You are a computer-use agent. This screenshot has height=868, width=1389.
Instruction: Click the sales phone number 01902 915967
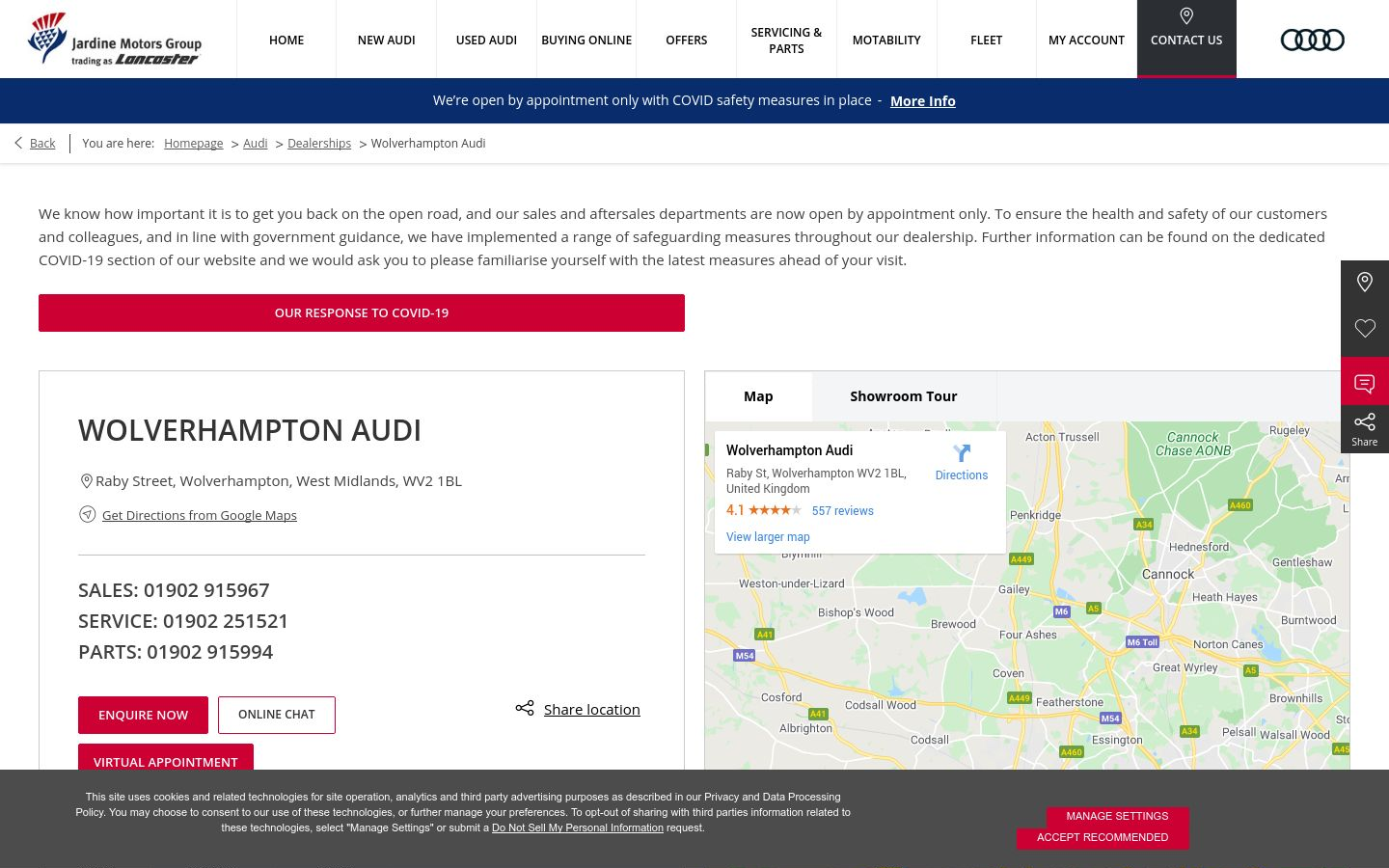[206, 590]
